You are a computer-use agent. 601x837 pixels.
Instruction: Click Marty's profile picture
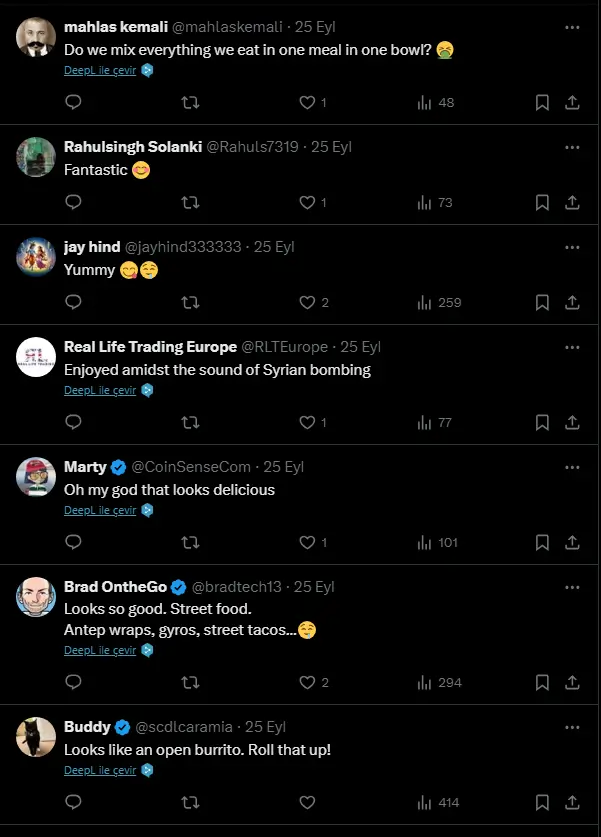[x=36, y=476]
